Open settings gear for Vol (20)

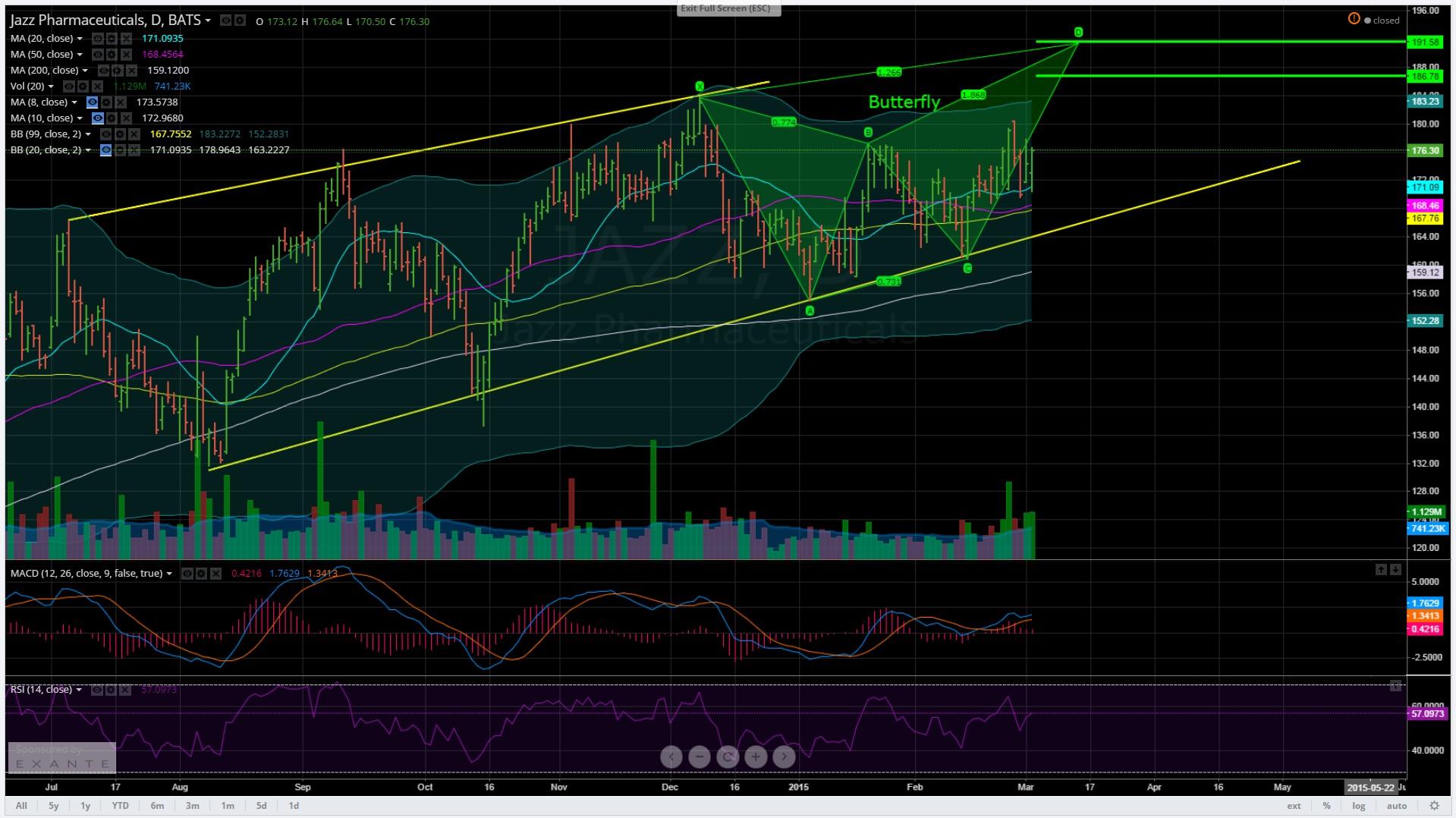coord(83,87)
